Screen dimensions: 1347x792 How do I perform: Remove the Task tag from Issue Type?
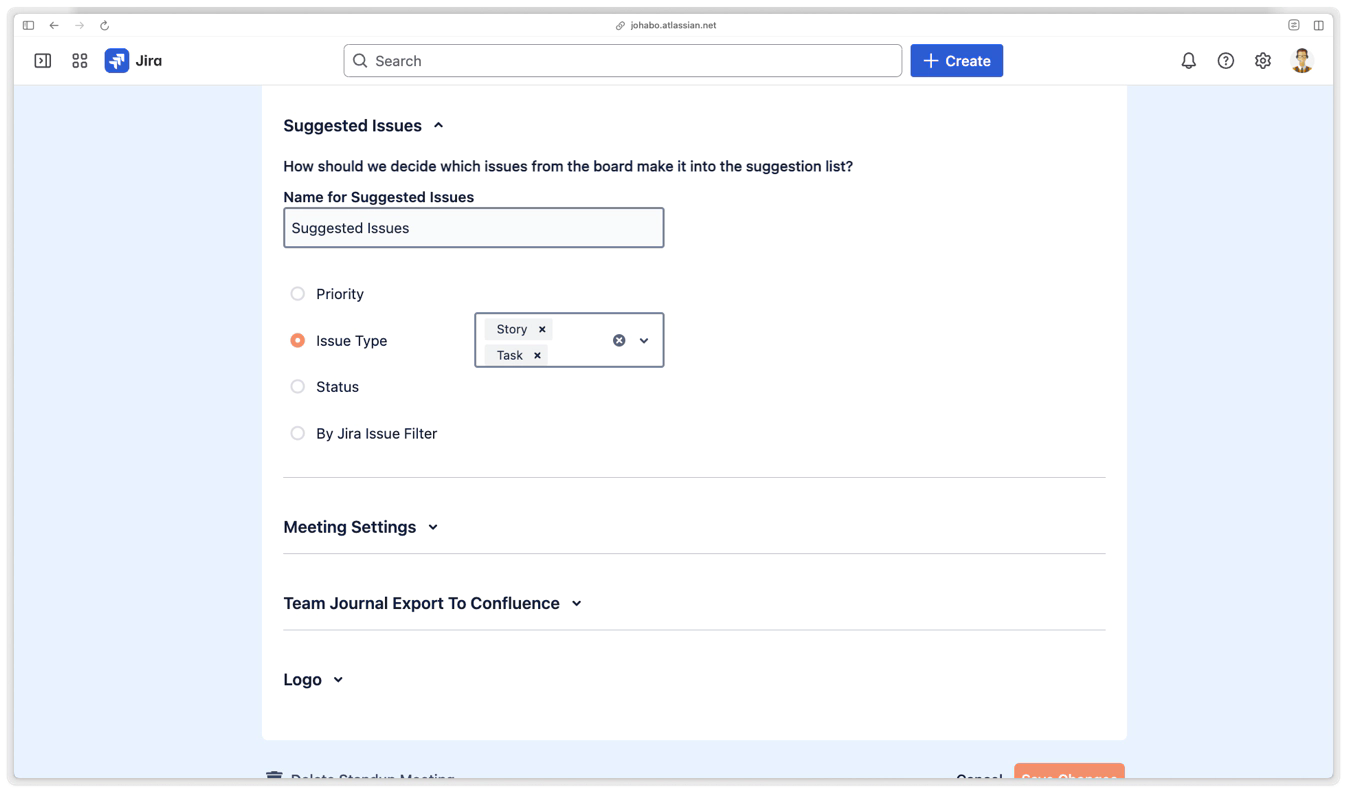point(537,355)
